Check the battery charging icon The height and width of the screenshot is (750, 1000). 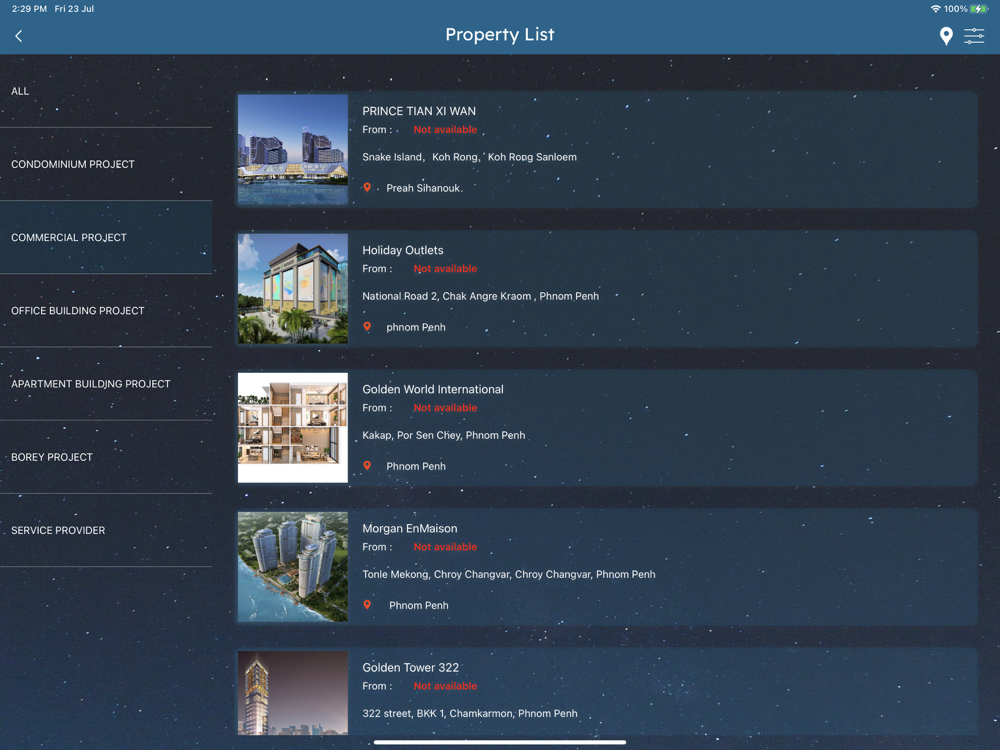[x=978, y=9]
